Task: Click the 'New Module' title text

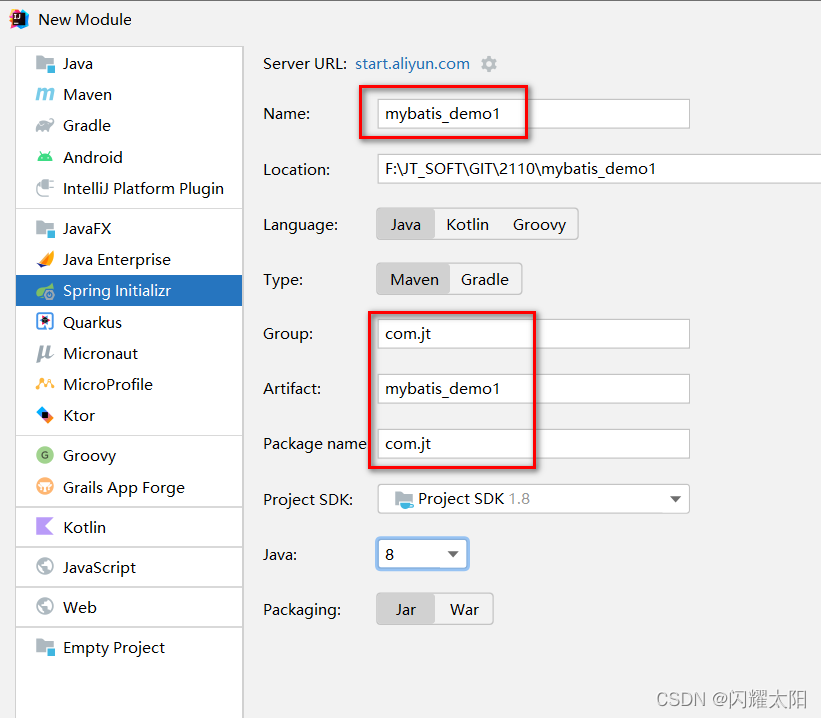Action: pyautogui.click(x=85, y=19)
